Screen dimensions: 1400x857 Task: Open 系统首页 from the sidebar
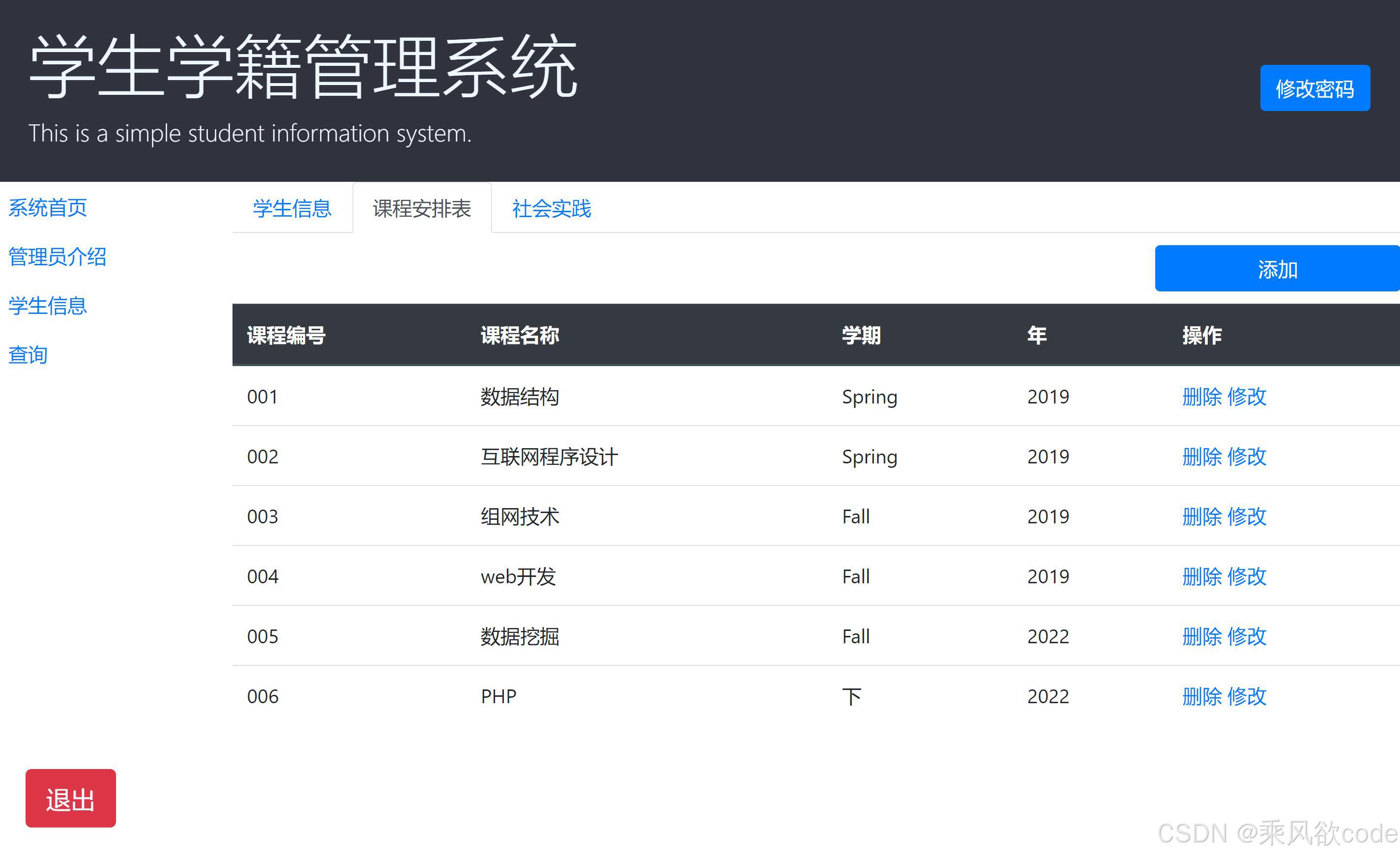47,208
